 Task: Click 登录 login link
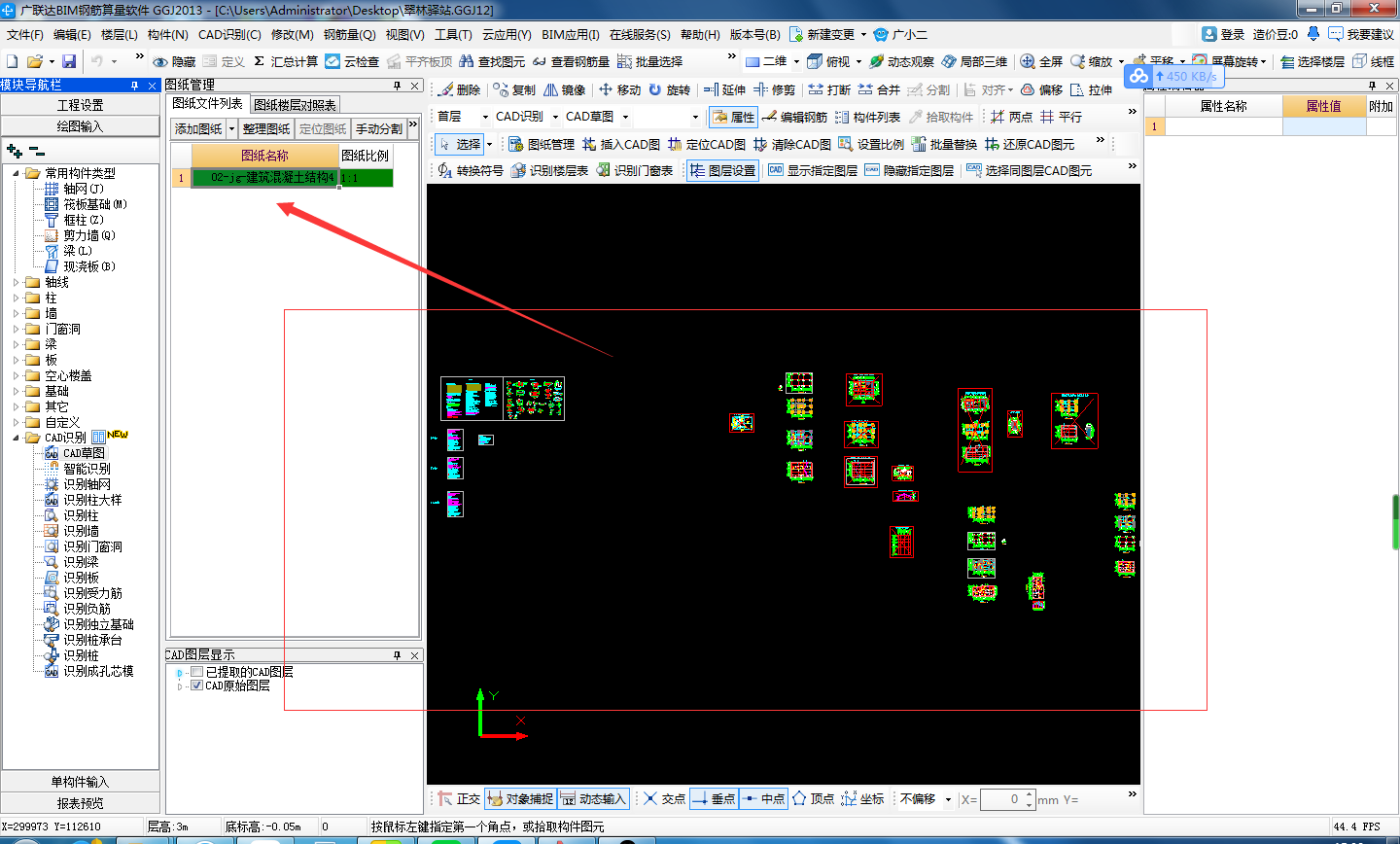tap(1223, 34)
